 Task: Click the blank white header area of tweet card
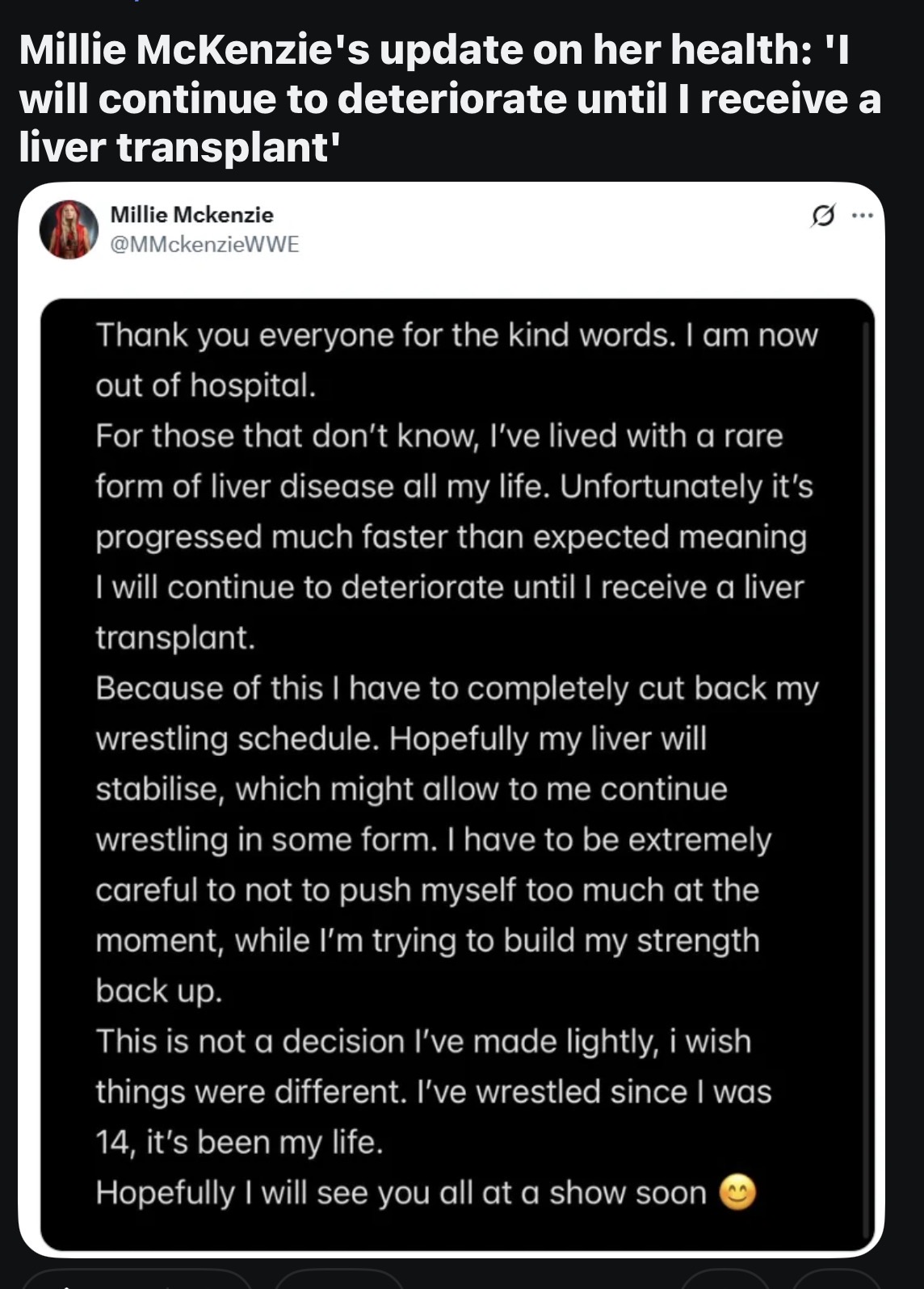pos(549,234)
